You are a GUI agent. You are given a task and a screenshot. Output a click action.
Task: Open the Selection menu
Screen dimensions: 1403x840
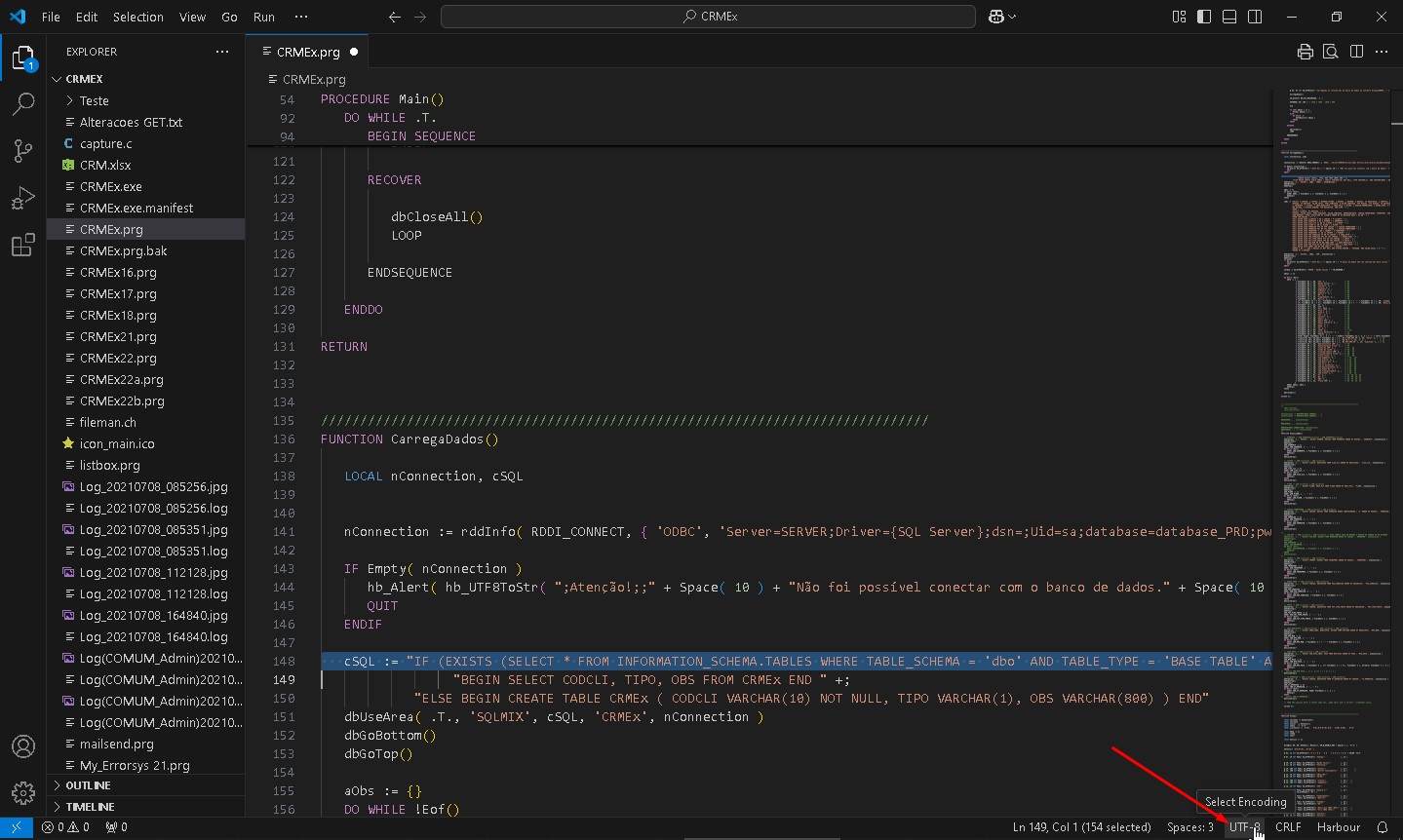click(137, 17)
